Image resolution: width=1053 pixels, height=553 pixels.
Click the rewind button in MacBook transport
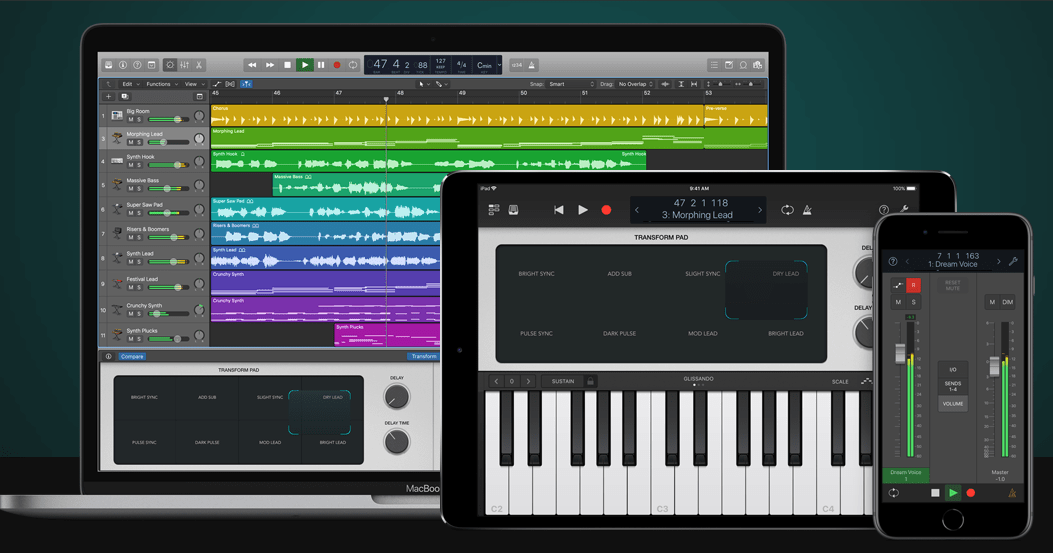pyautogui.click(x=252, y=65)
